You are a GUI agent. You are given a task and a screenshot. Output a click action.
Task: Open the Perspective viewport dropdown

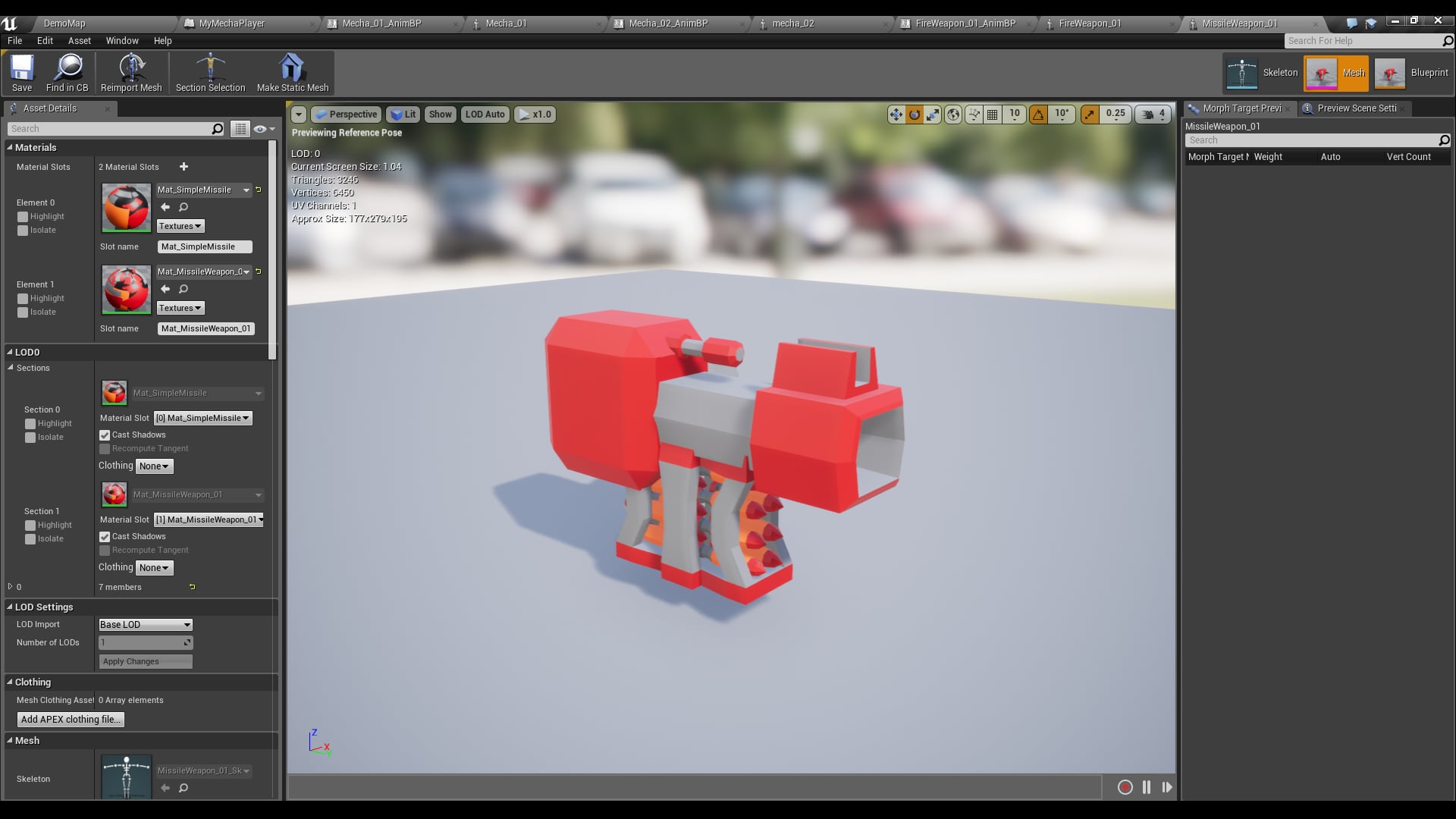[x=346, y=114]
